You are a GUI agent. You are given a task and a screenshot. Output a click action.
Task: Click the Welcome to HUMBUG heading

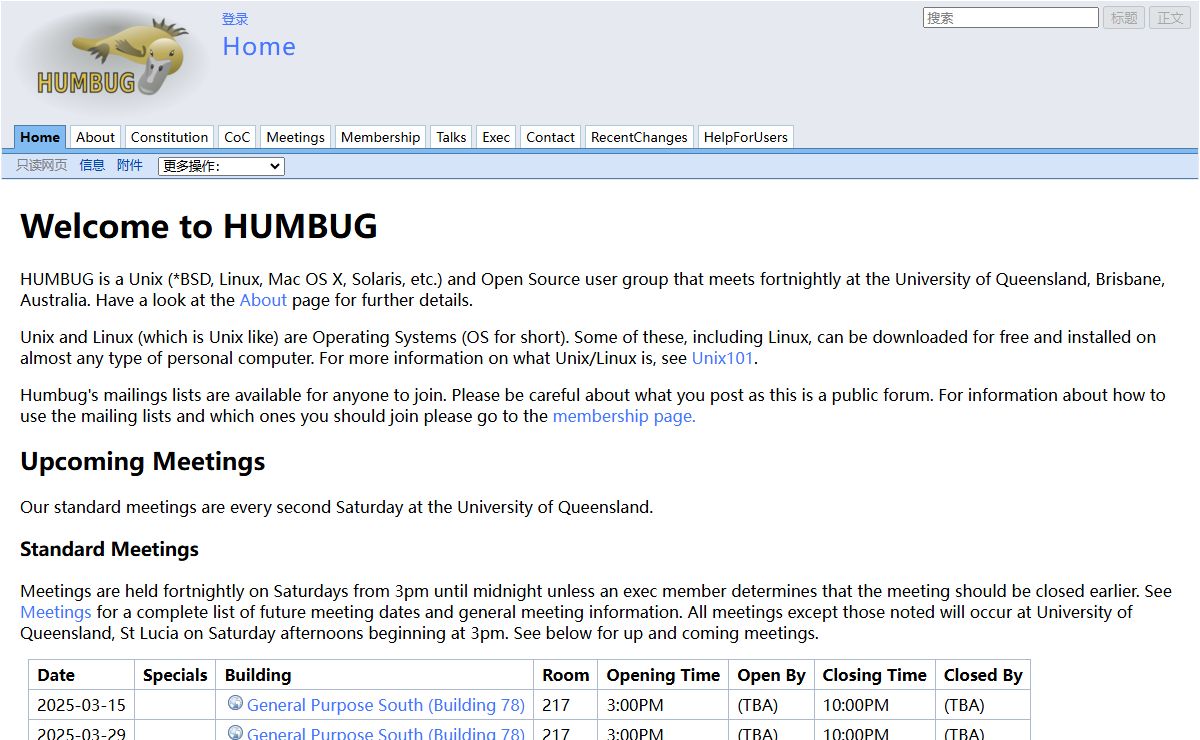tap(199, 226)
